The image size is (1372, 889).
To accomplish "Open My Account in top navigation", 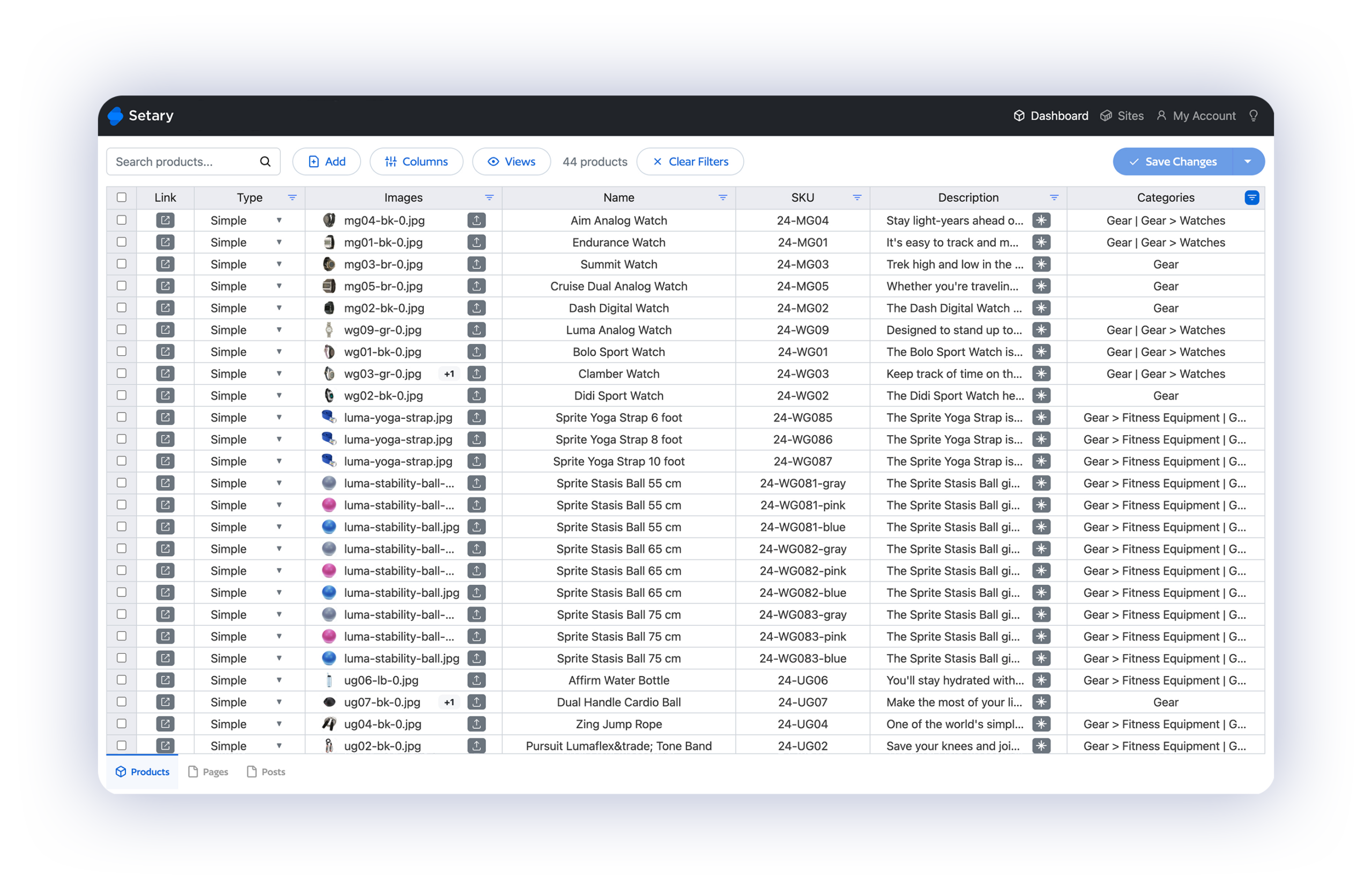I will [x=1196, y=116].
